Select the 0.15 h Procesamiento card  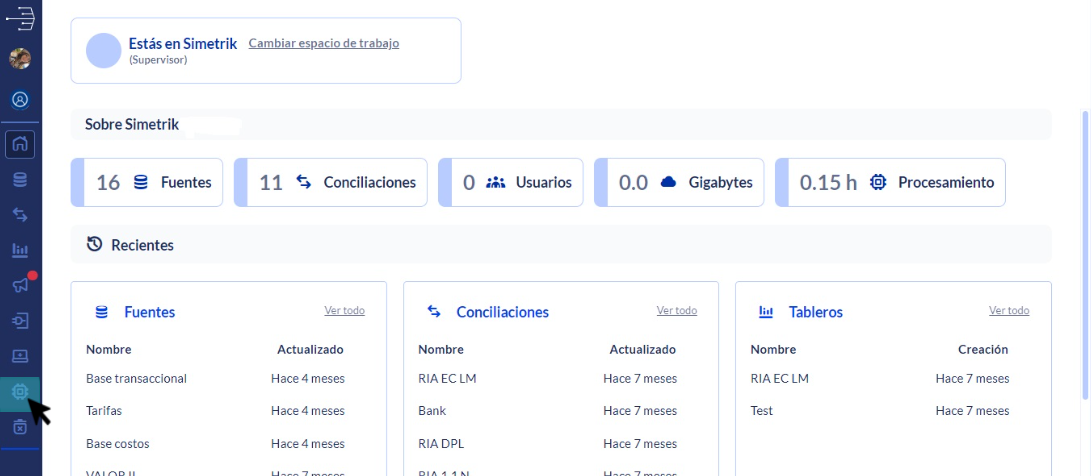(x=891, y=182)
